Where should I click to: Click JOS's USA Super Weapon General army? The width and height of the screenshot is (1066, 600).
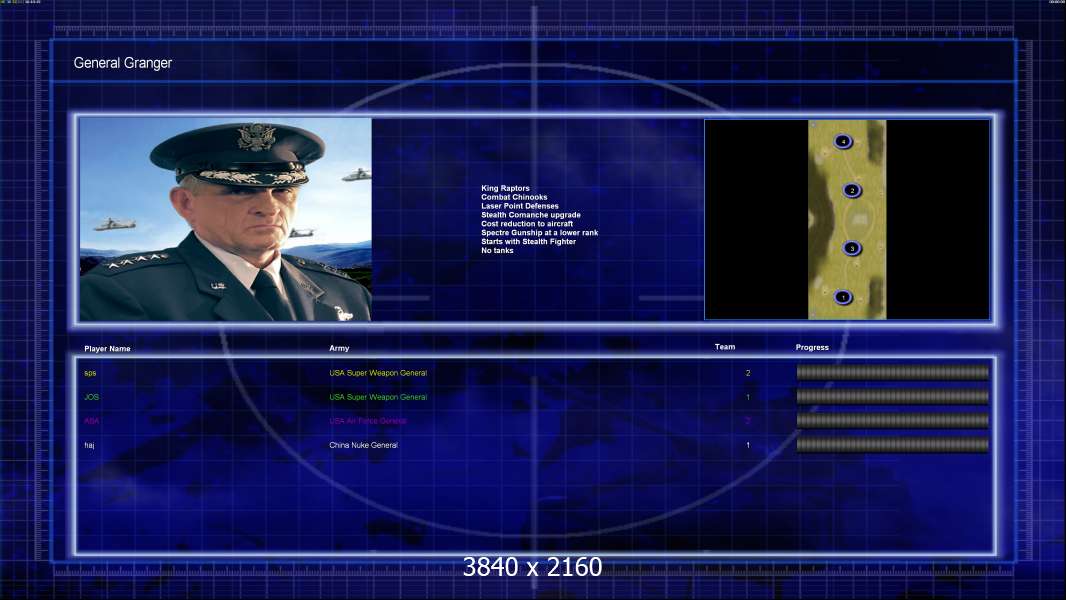pos(378,397)
